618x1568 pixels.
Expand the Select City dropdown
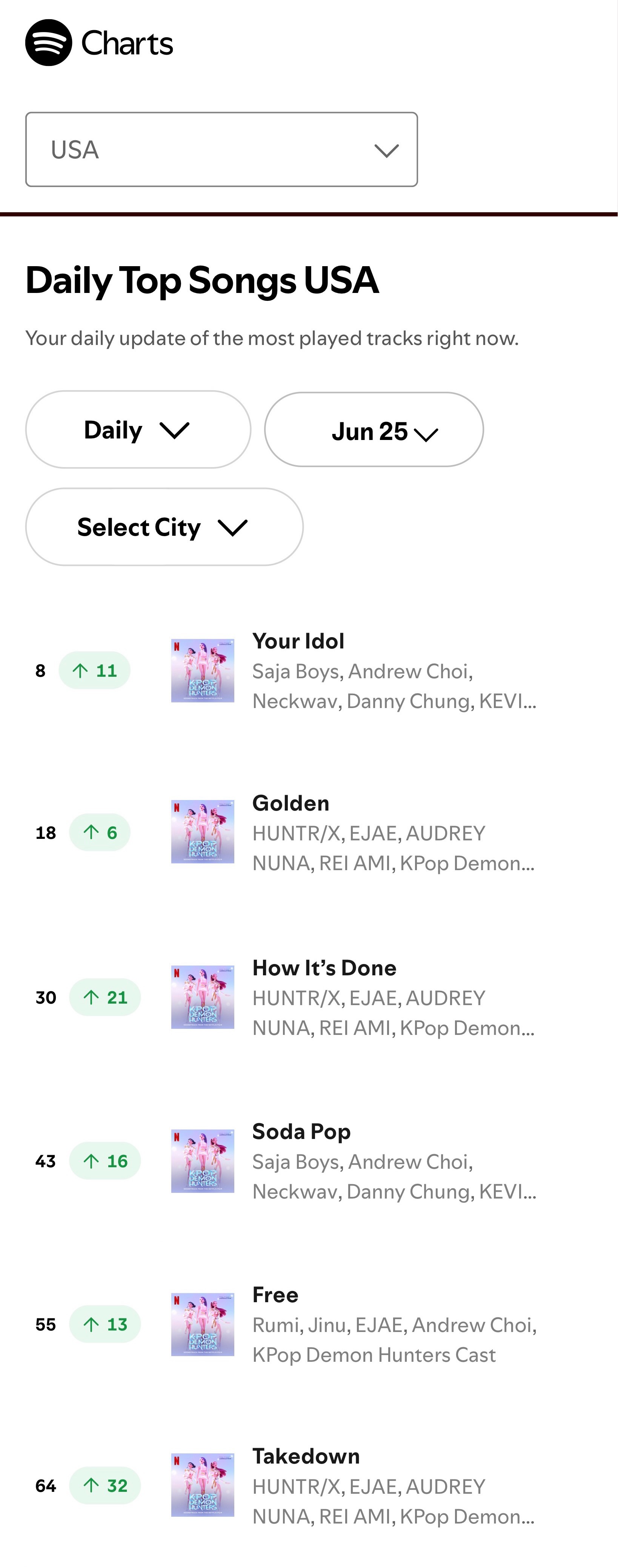(164, 527)
